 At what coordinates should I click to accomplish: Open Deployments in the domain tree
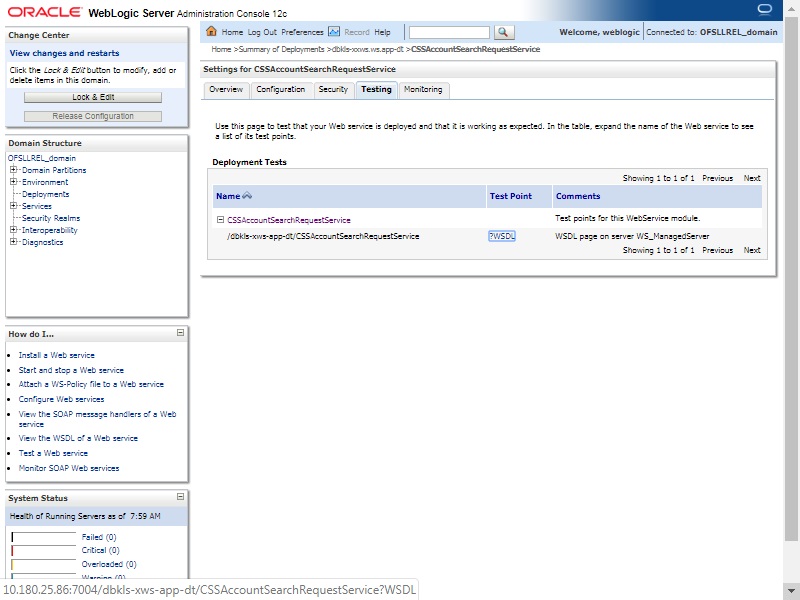tap(45, 194)
